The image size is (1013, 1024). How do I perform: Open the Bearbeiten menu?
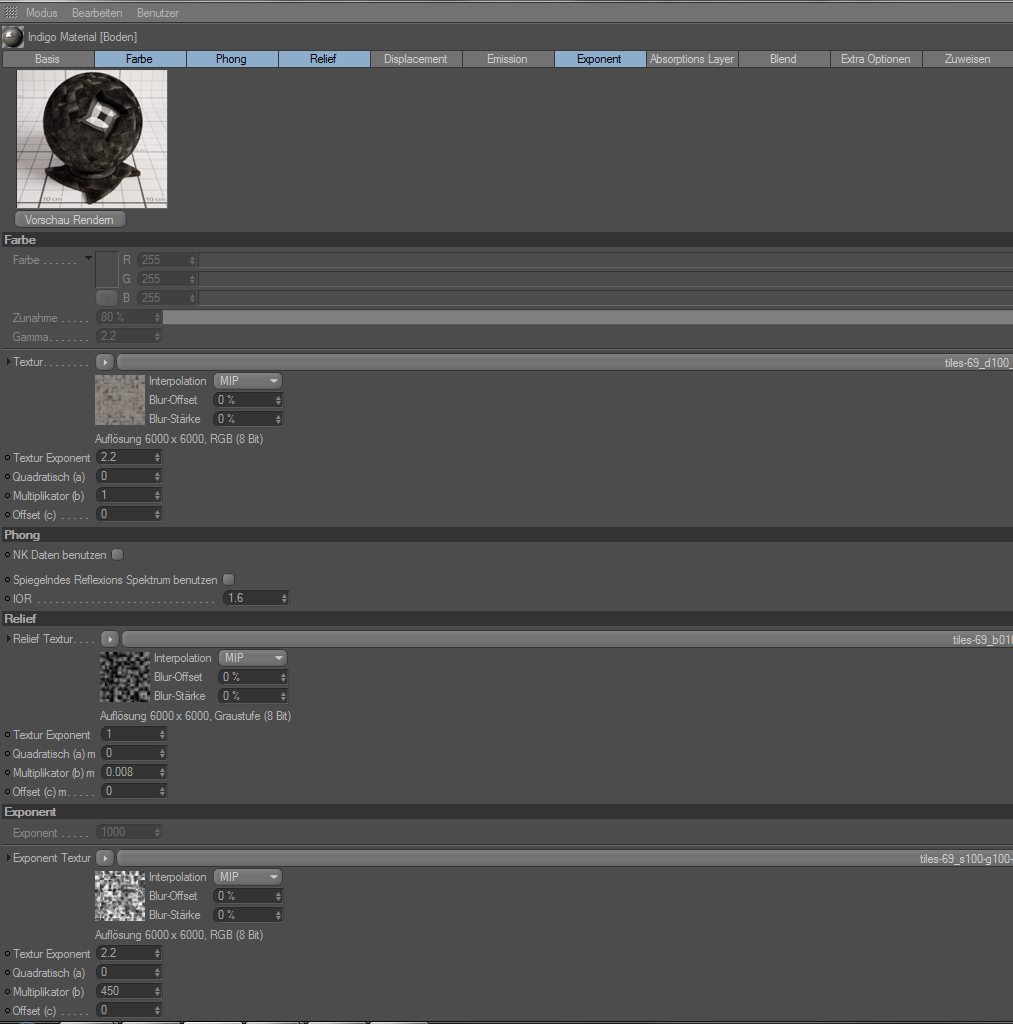(97, 13)
